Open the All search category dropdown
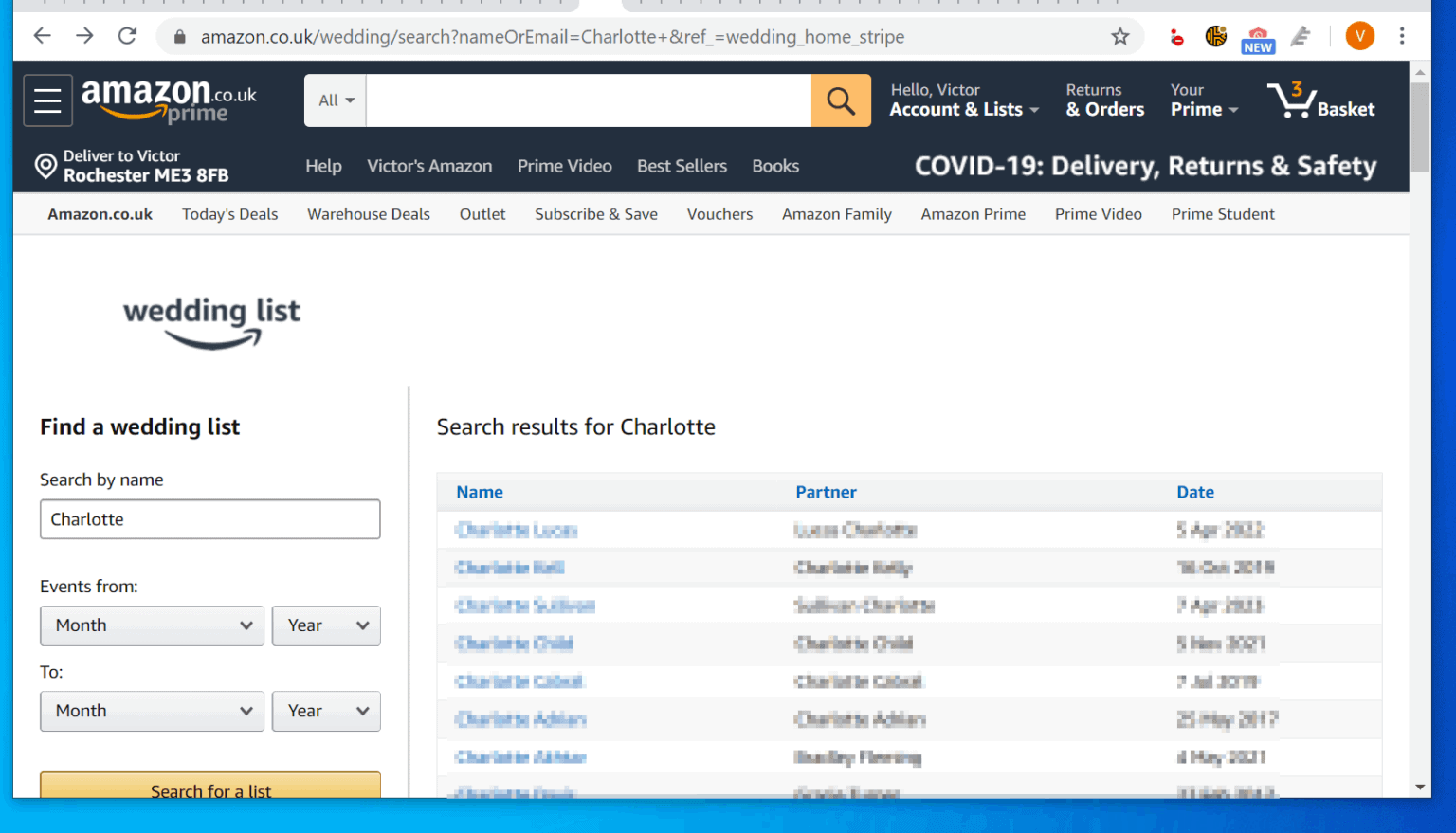The width and height of the screenshot is (1456, 833). [336, 100]
